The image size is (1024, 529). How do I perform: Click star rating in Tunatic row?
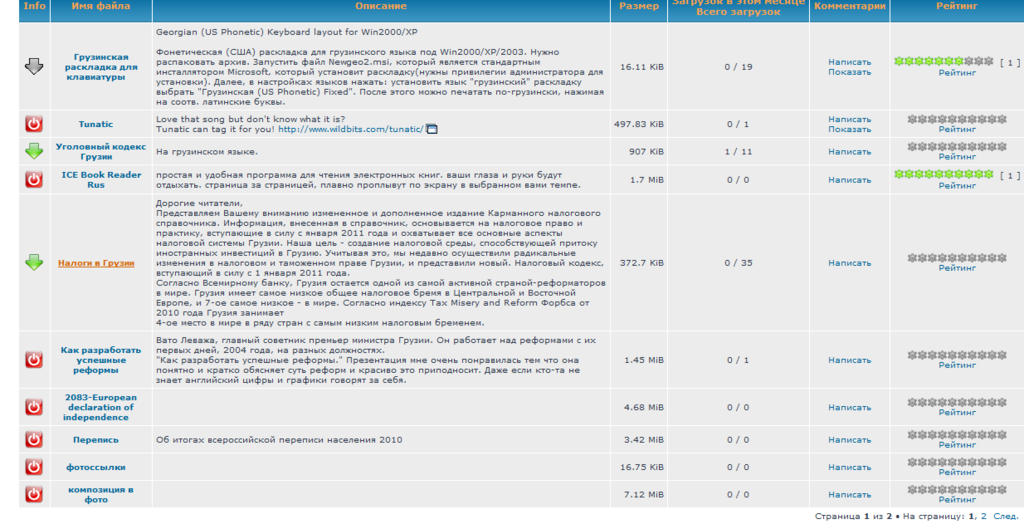(x=957, y=119)
